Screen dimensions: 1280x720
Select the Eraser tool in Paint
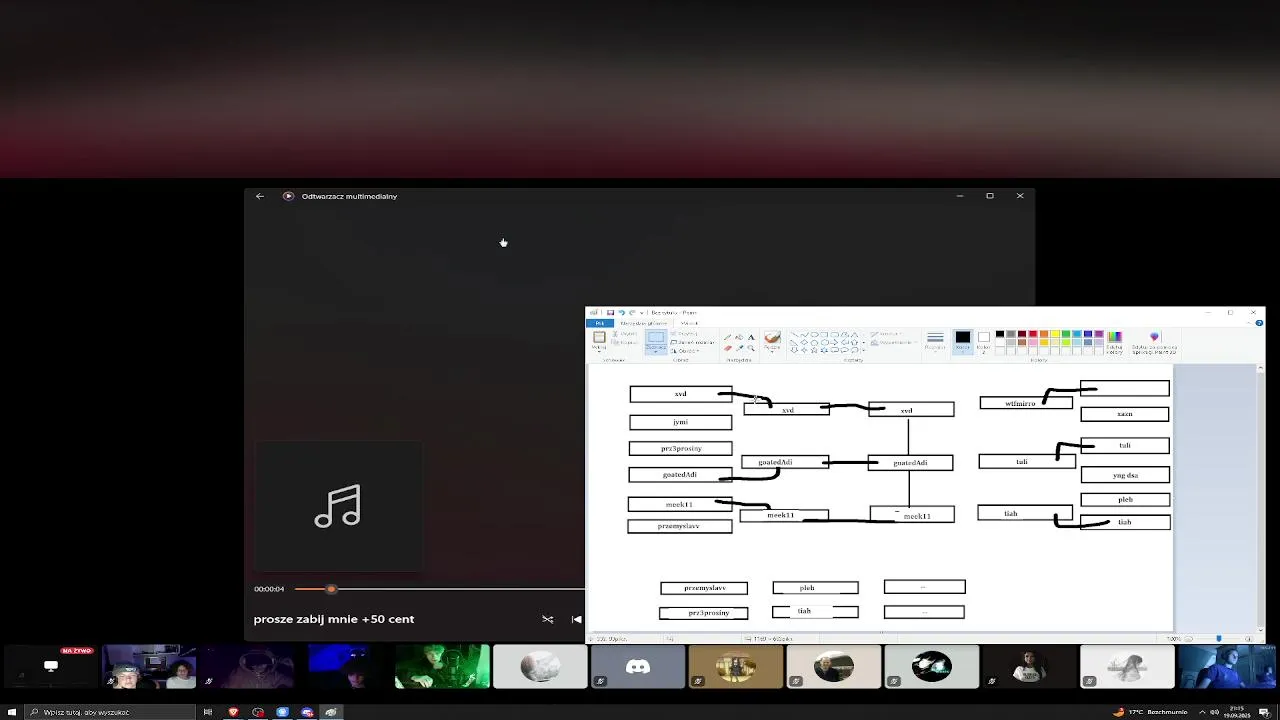click(x=728, y=348)
